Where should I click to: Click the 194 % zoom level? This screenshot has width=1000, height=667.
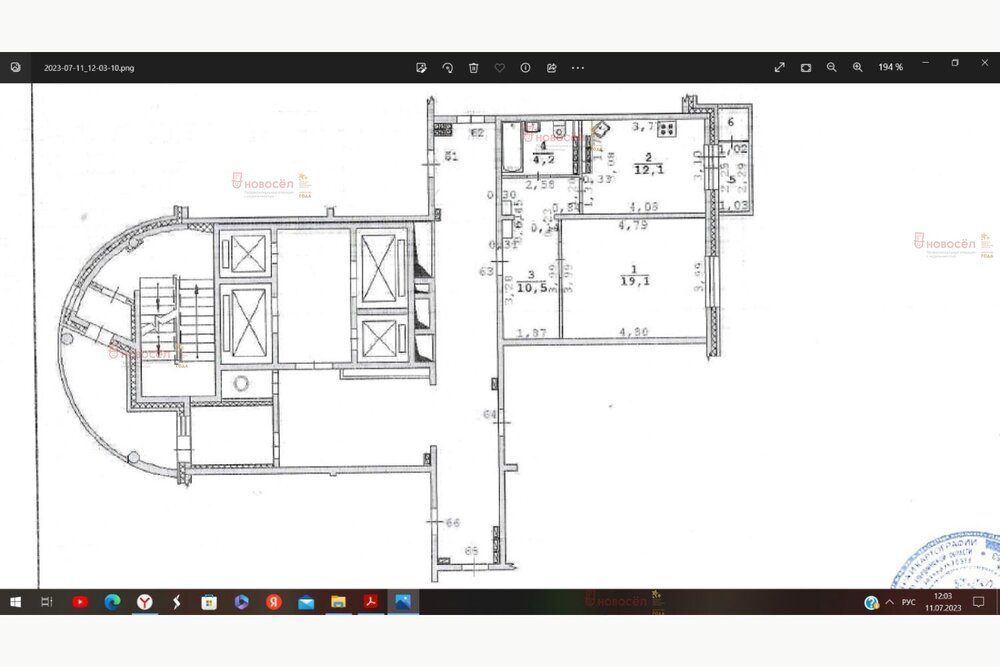(890, 67)
